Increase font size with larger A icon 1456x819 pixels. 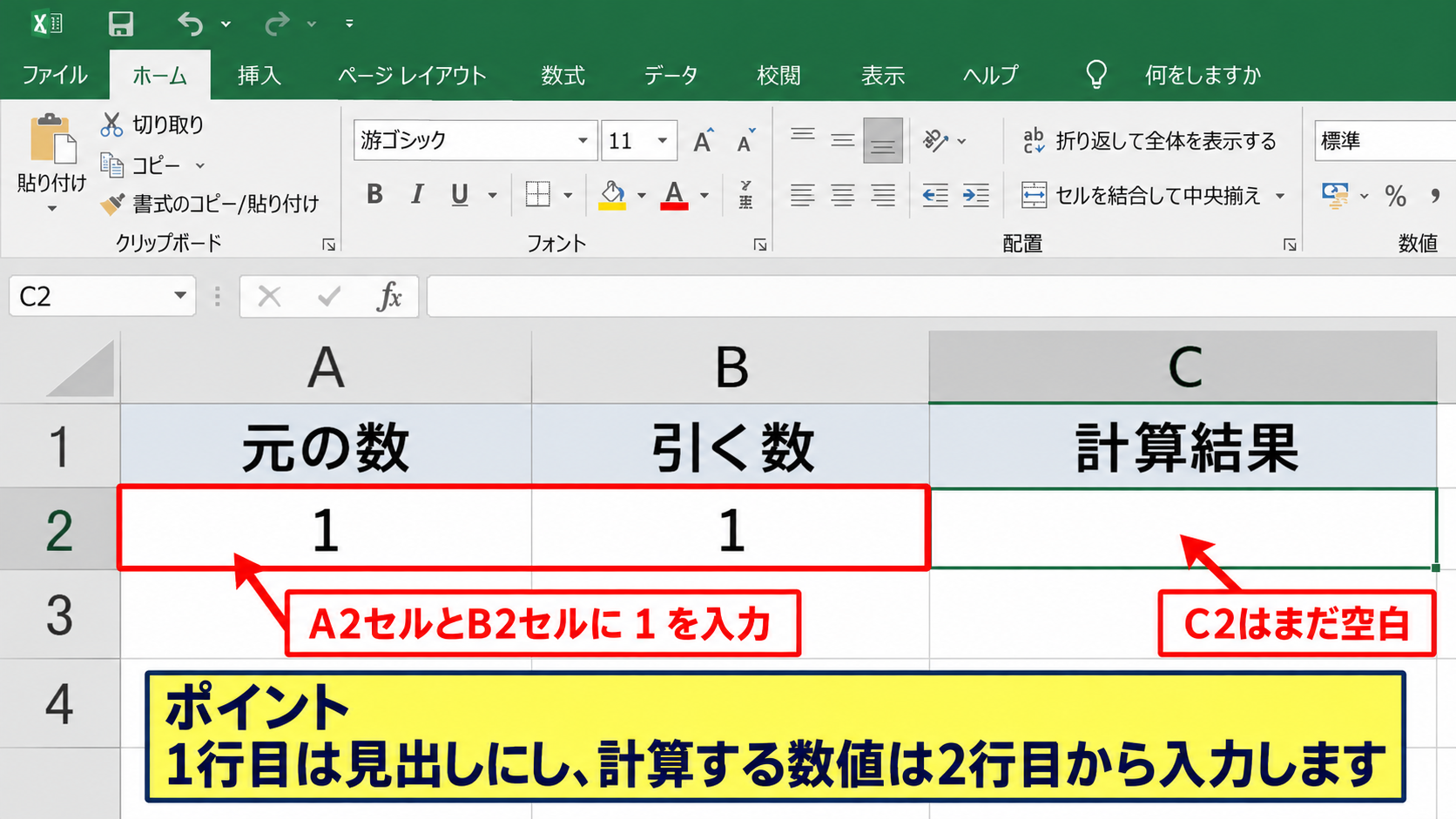click(704, 140)
